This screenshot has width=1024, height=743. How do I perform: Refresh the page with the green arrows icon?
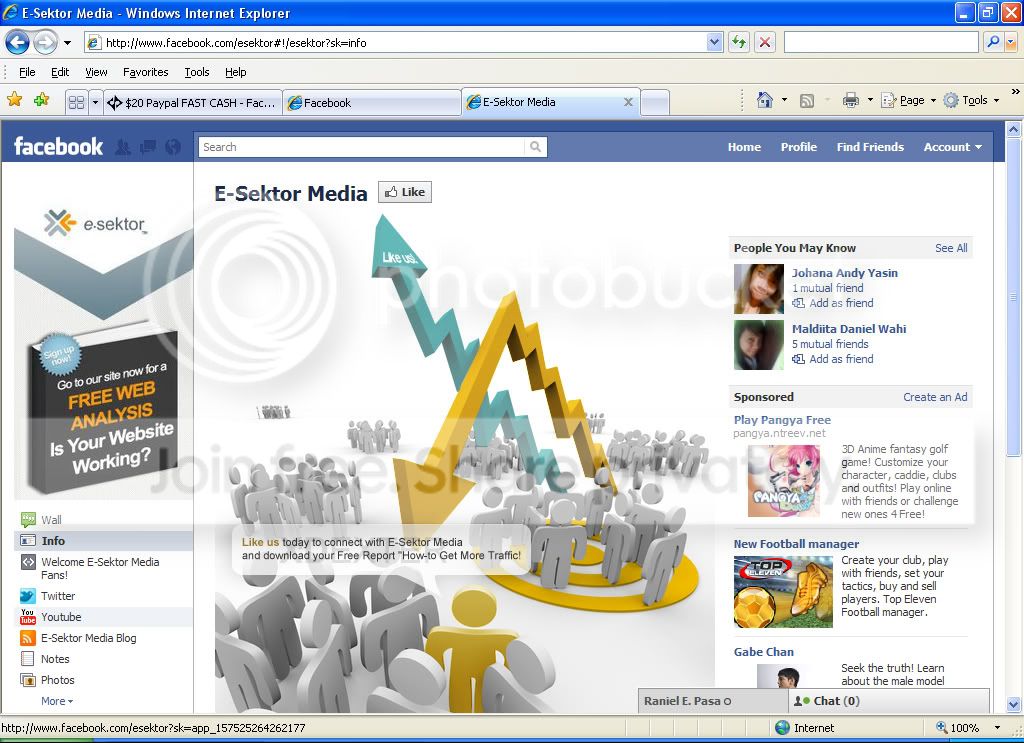coord(739,42)
